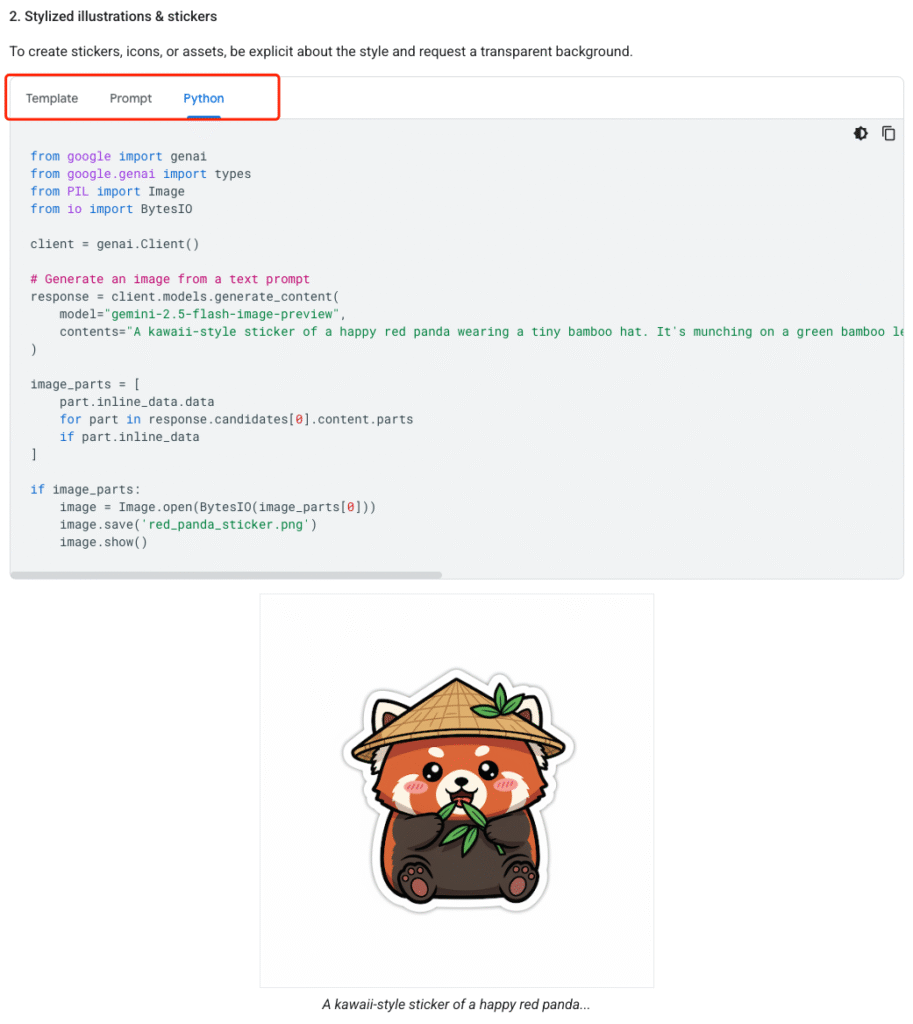Click the transparent background instruction sentence

pos(321,52)
